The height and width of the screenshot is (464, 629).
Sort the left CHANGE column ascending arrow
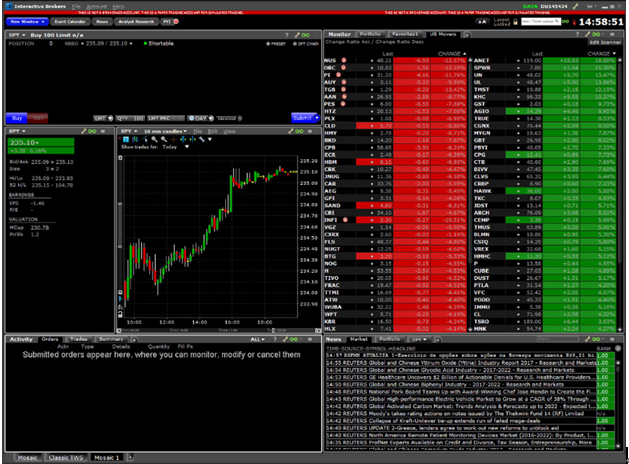[465, 54]
